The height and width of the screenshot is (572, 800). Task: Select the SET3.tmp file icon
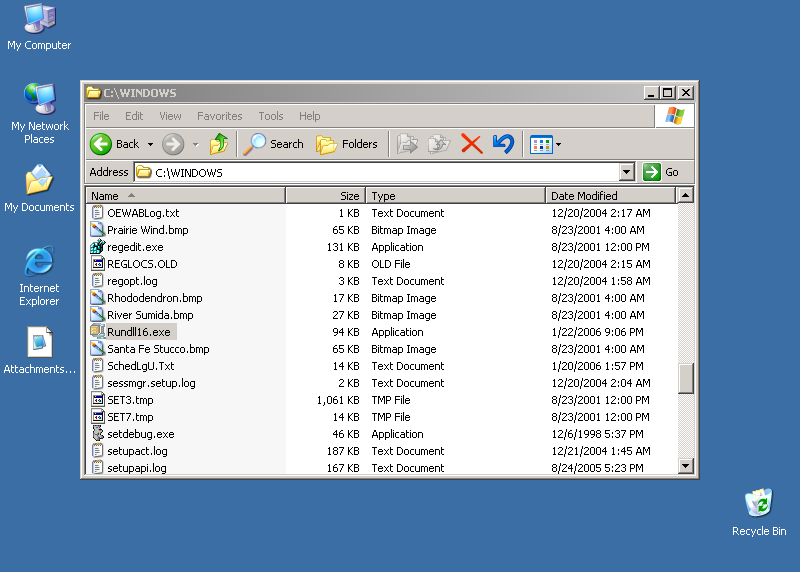[97, 400]
